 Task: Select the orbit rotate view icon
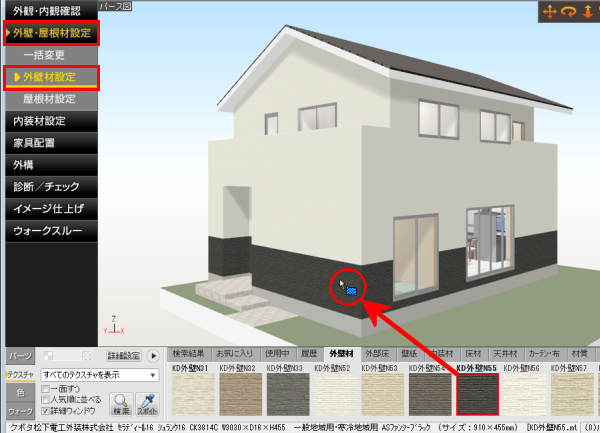(569, 11)
